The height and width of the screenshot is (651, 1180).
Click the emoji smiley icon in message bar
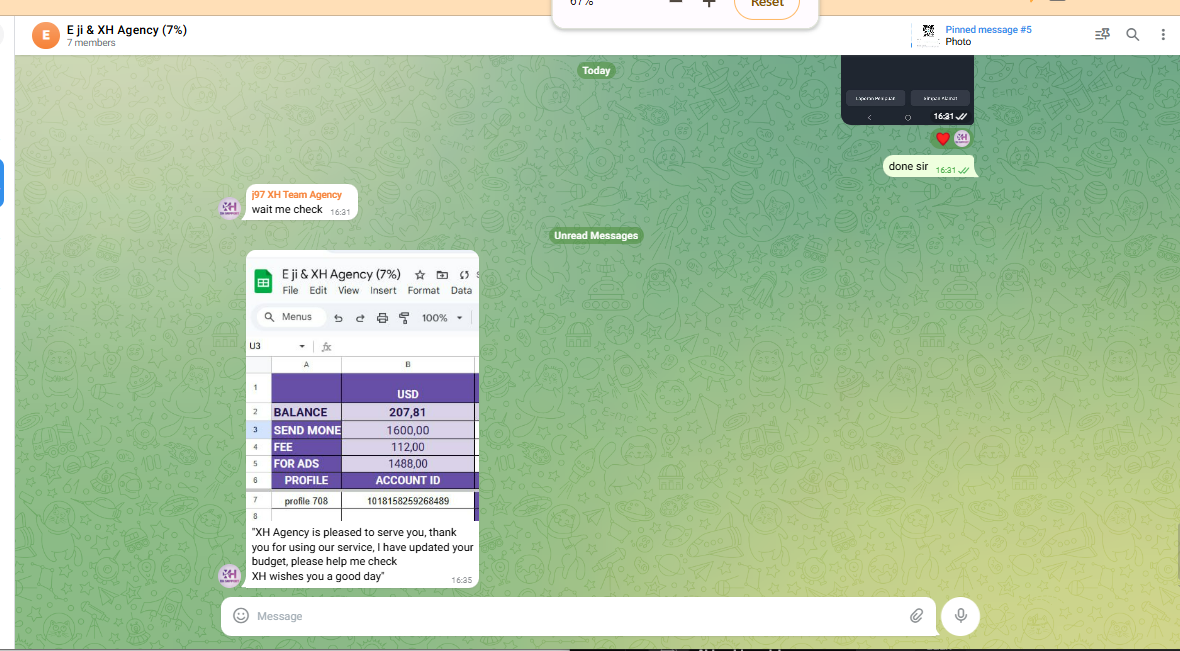(x=241, y=616)
